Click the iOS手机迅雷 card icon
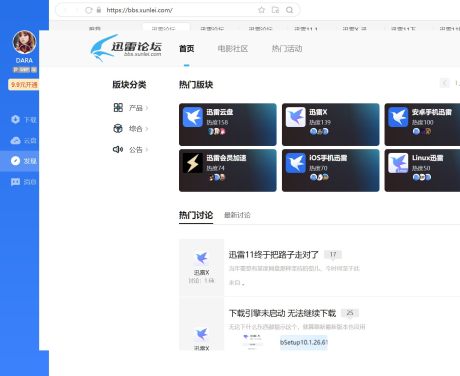 pyautogui.click(x=296, y=163)
